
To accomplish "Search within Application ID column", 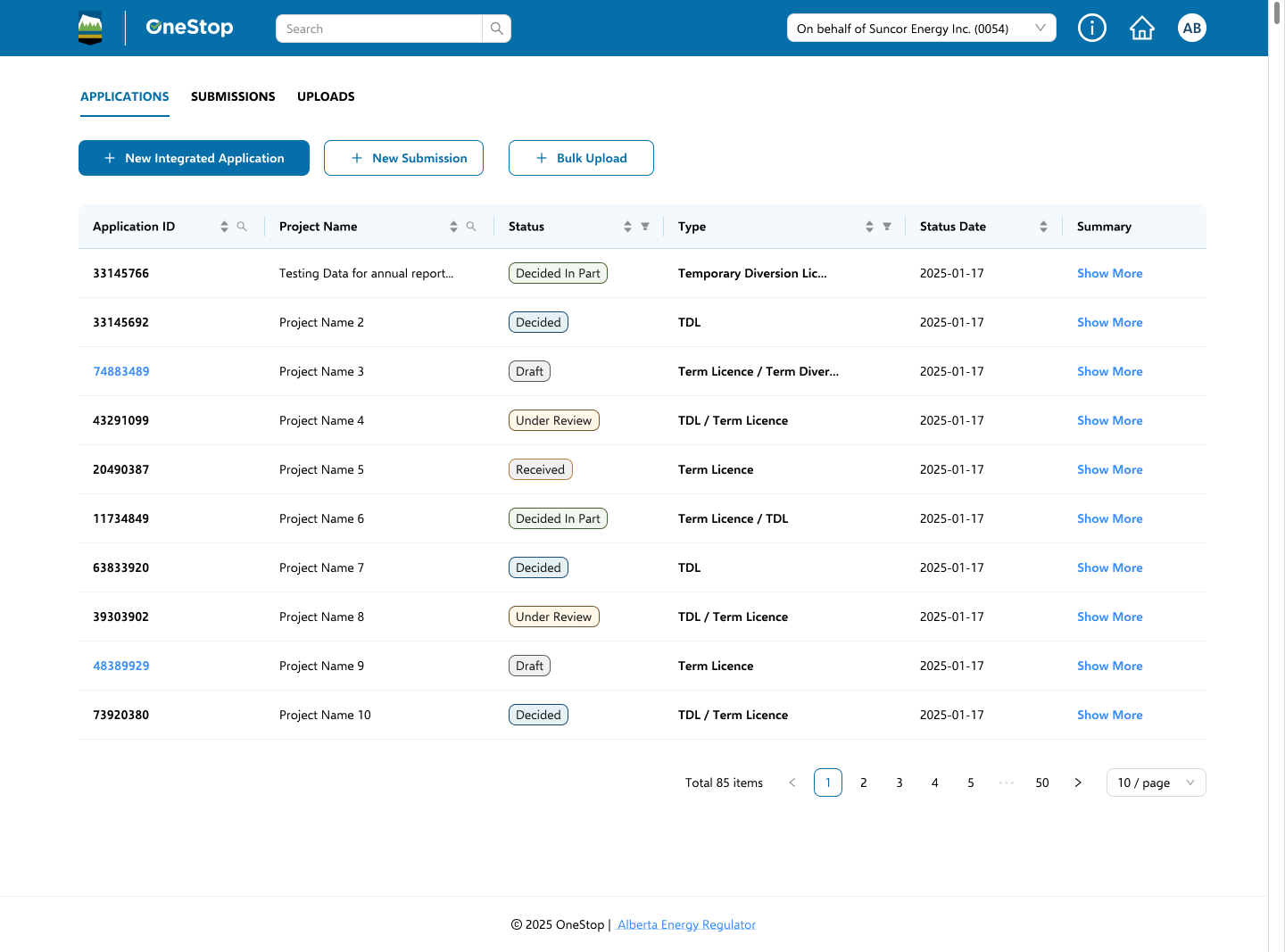I will 242,227.
